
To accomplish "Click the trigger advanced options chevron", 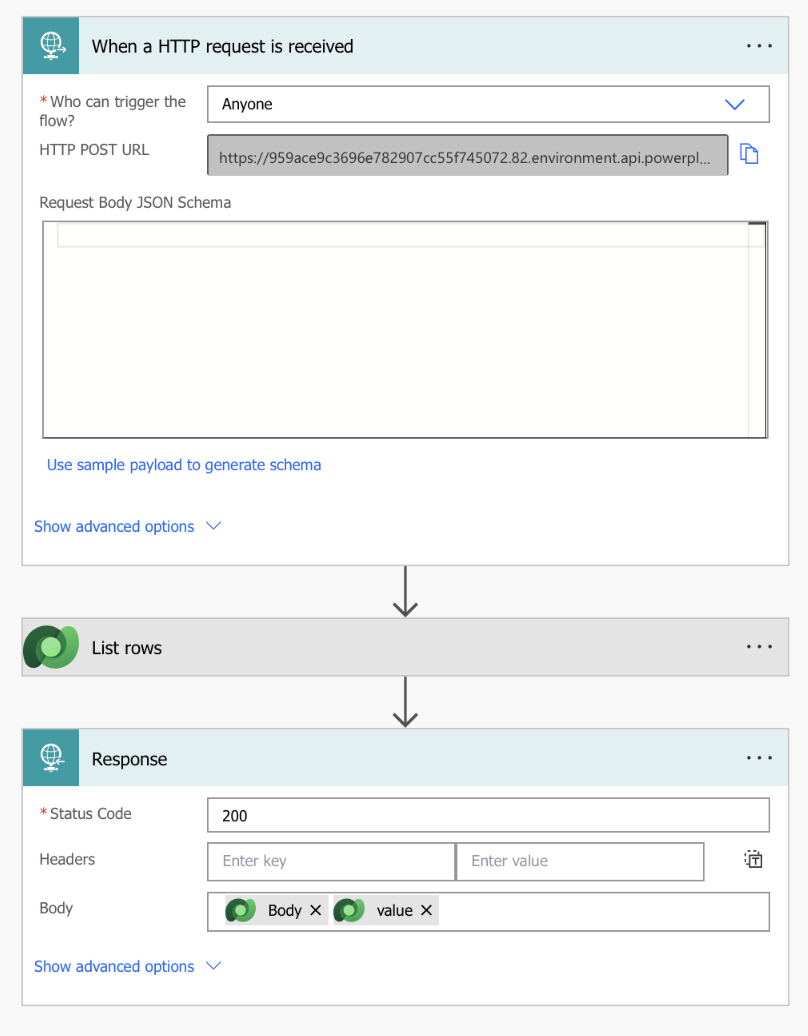I will pyautogui.click(x=213, y=526).
